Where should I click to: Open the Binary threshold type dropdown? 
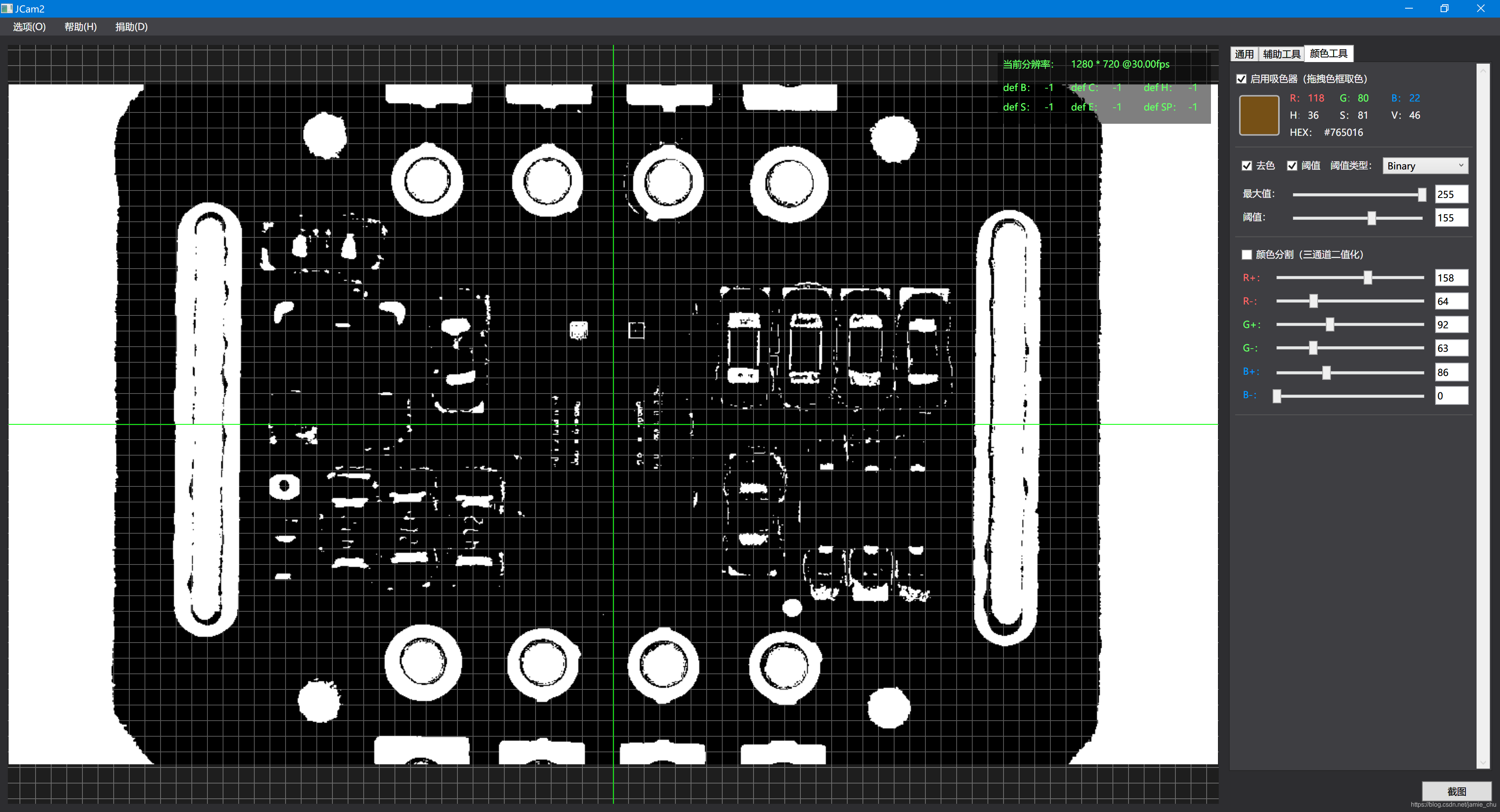click(x=1425, y=166)
